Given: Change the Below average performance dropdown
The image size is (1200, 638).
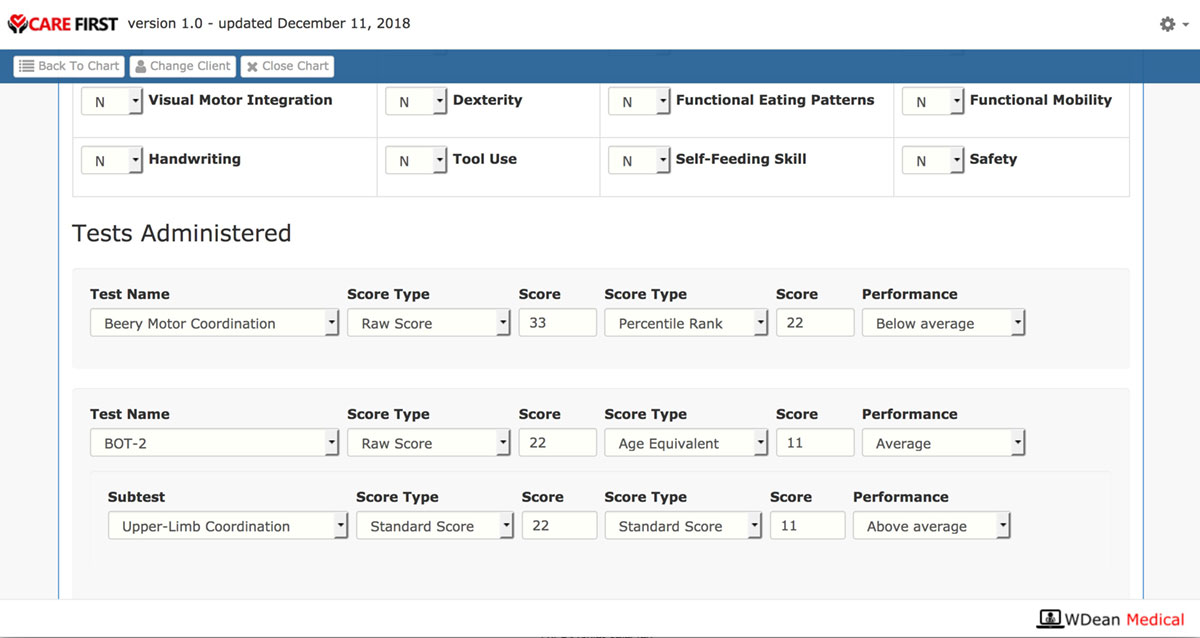Looking at the screenshot, I should [944, 323].
